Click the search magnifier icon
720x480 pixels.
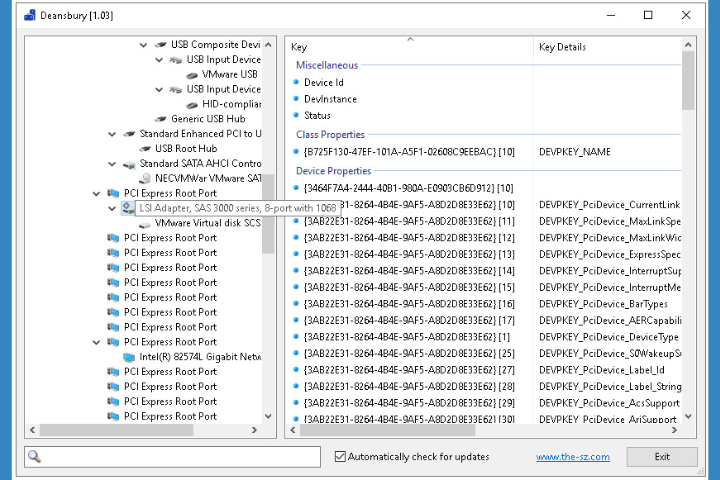[x=34, y=457]
